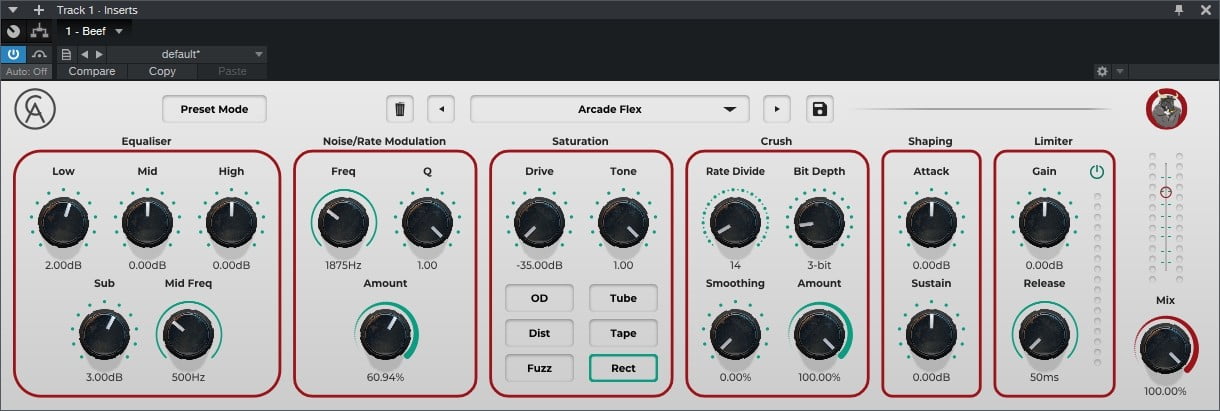Click the output meter level handle
Screen dimensions: 1220x411
[x=1165, y=190]
